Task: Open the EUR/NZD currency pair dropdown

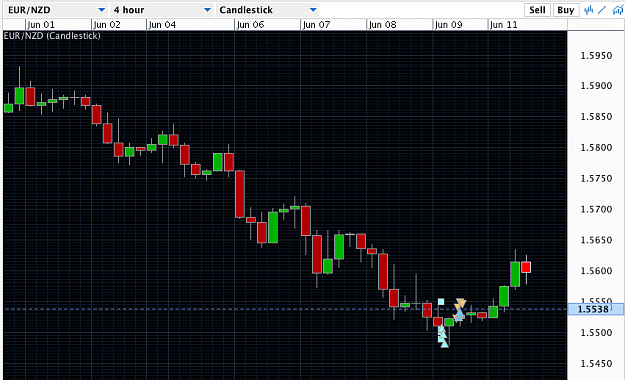Action: click(x=56, y=10)
